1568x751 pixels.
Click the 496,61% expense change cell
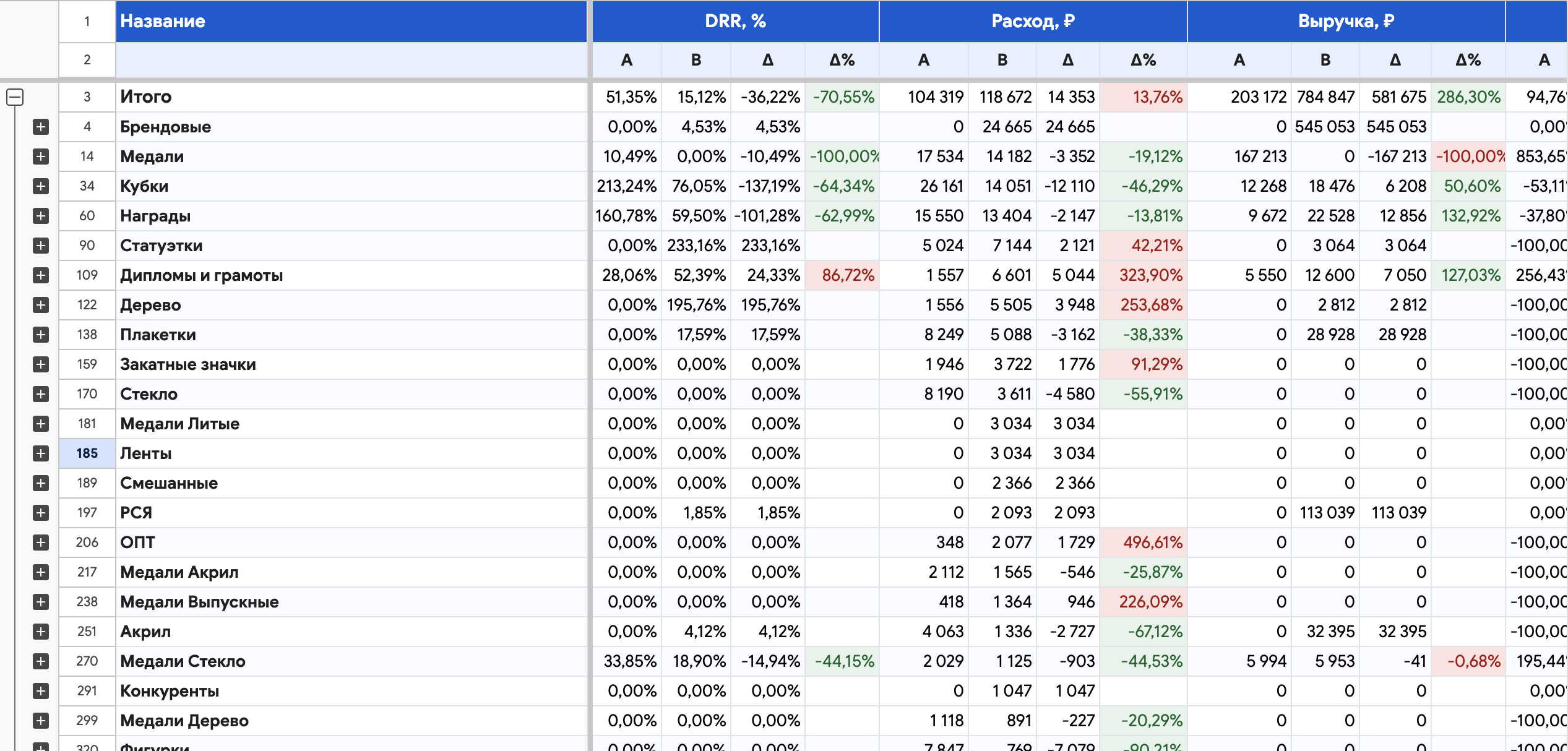[x=1144, y=543]
